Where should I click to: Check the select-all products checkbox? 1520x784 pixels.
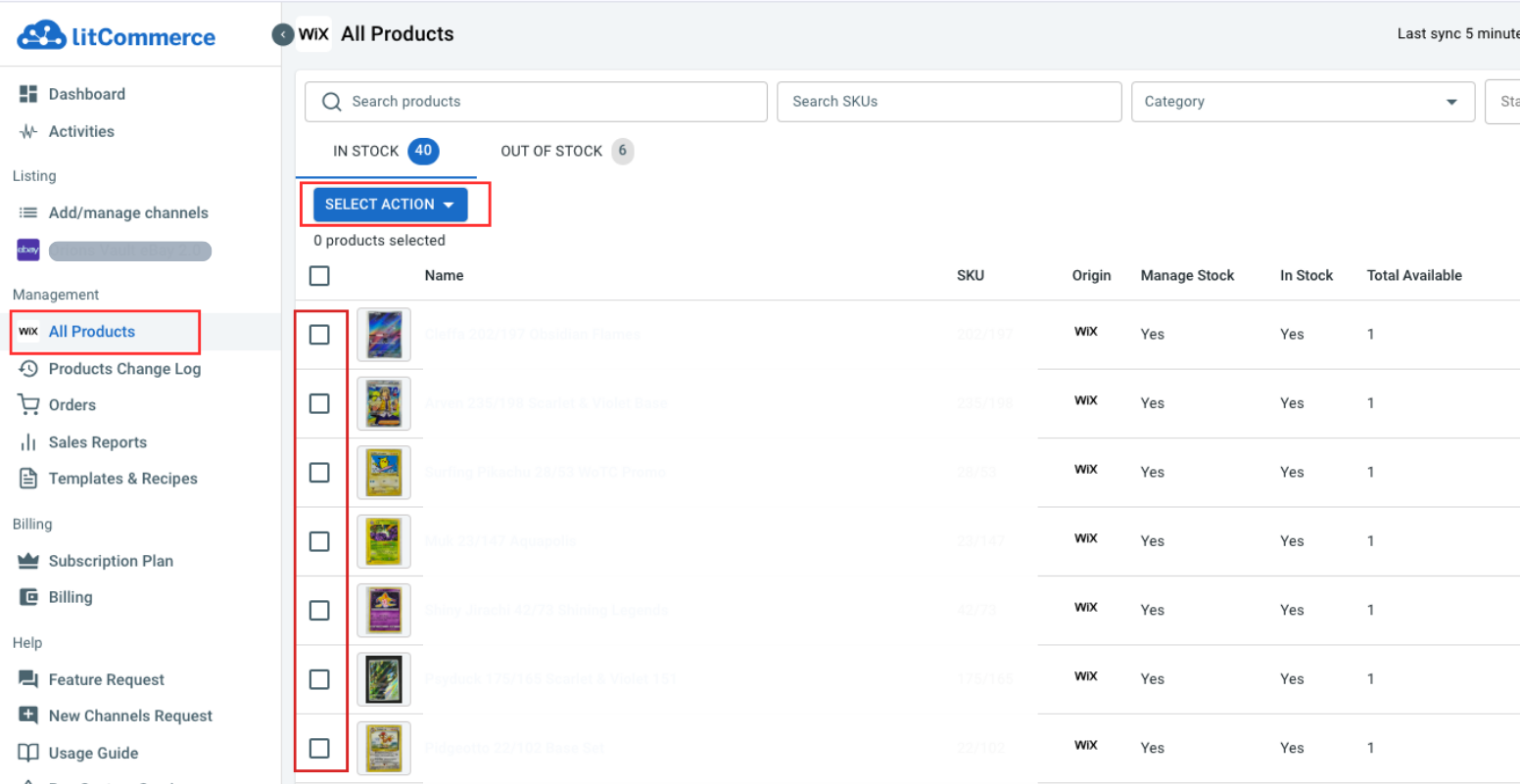point(319,275)
